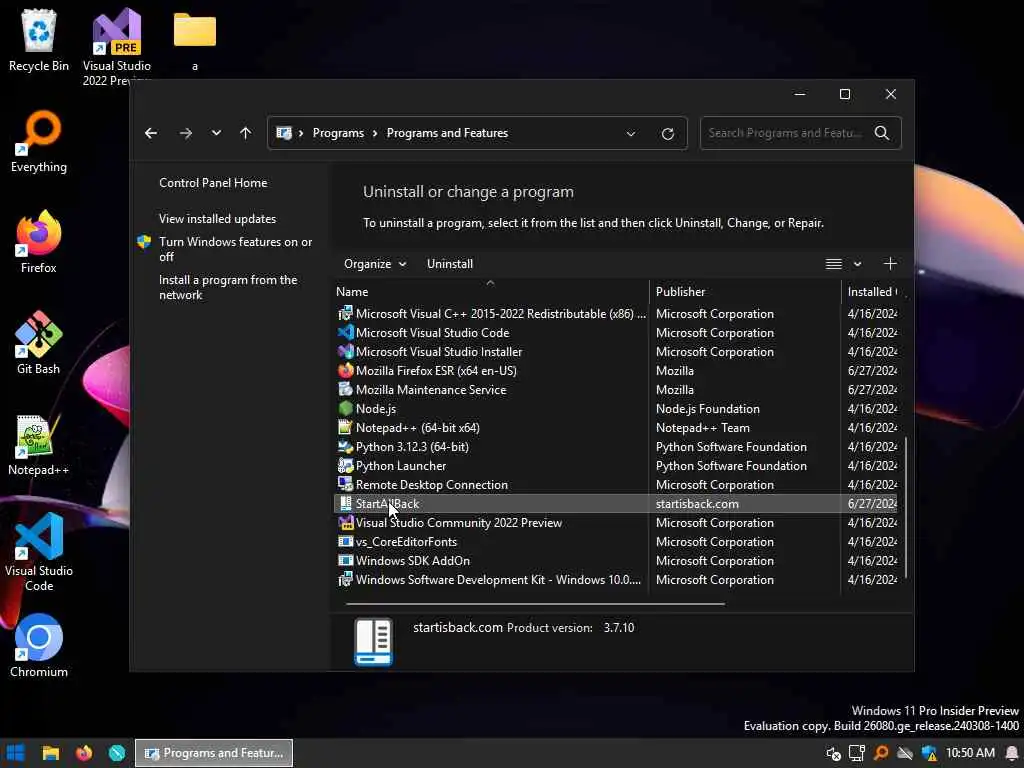Go up one level with the up arrow
The width and height of the screenshot is (1024, 768).
click(x=246, y=133)
